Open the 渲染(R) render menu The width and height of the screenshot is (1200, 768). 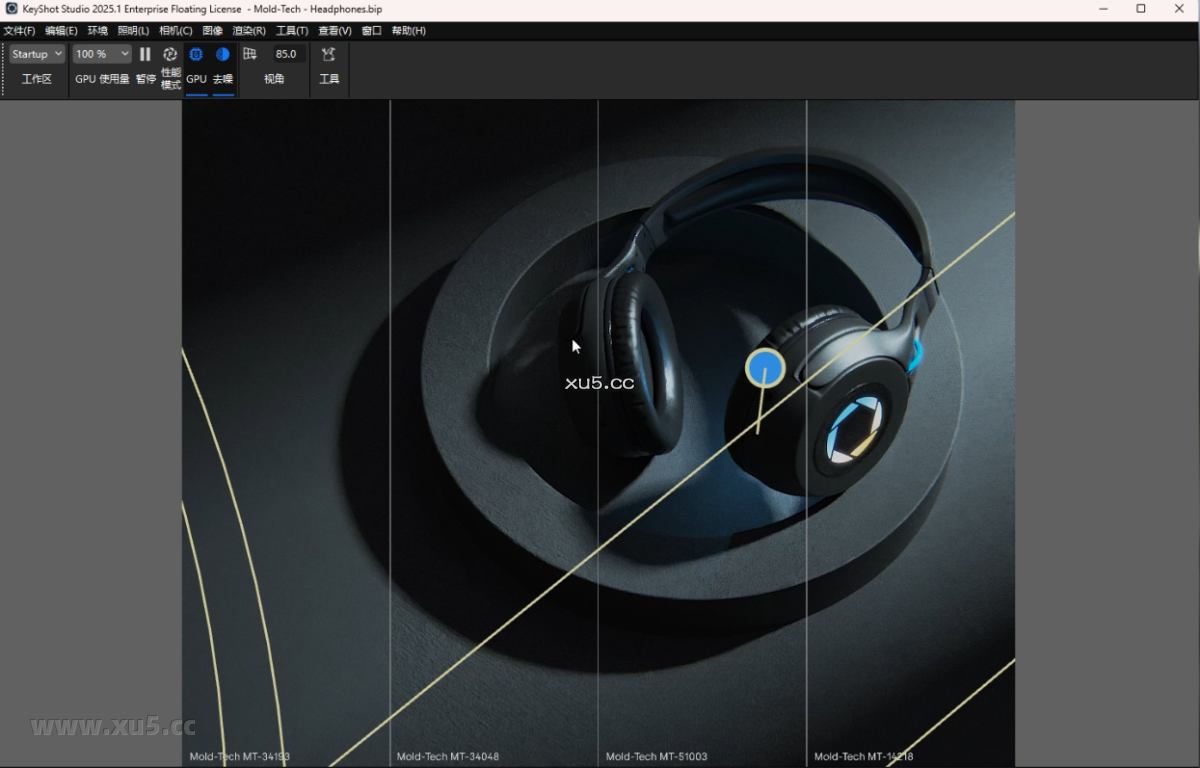tap(248, 30)
